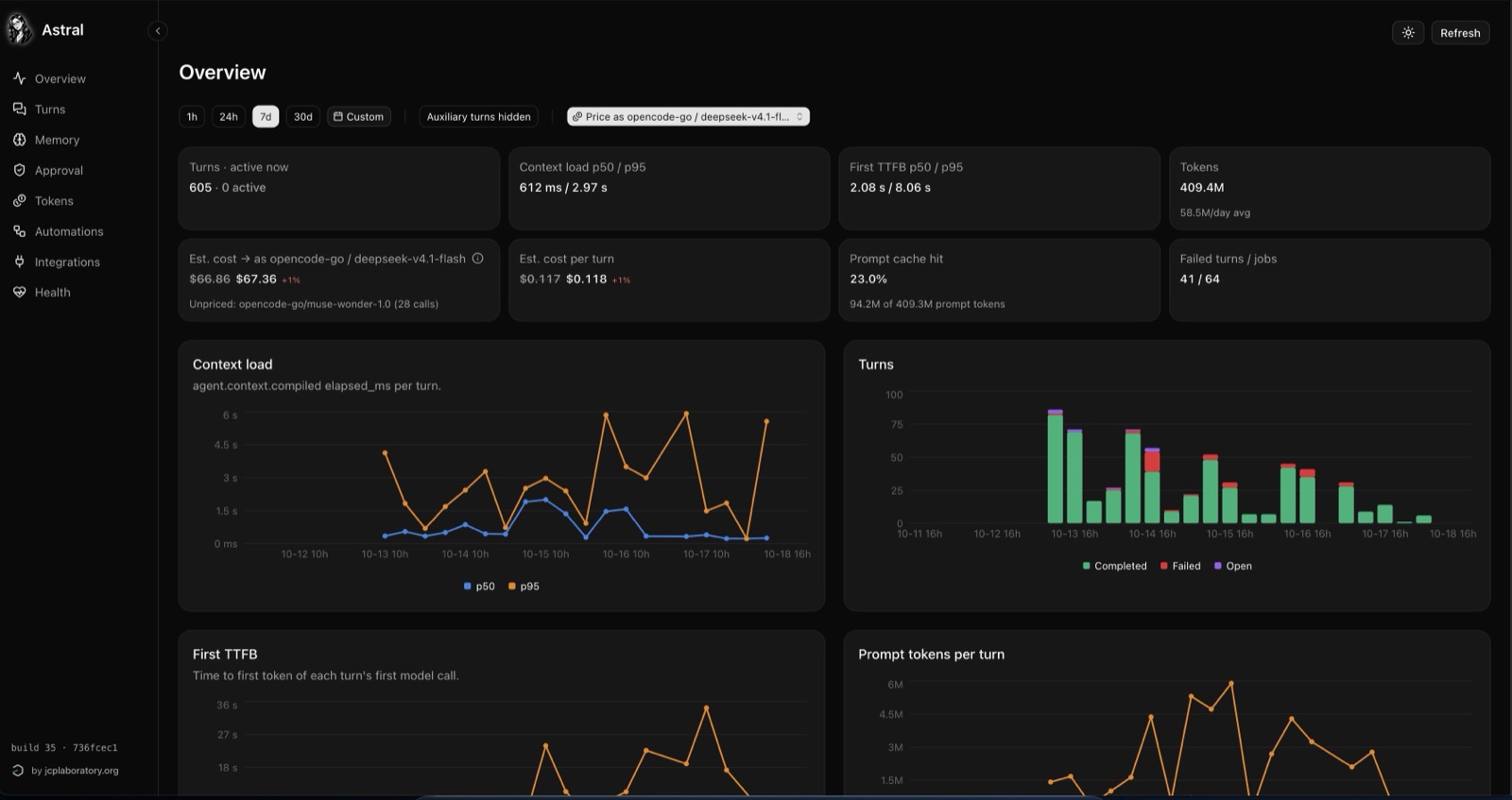
Task: Click the jcplaboratory.org logo icon
Action: point(18,770)
